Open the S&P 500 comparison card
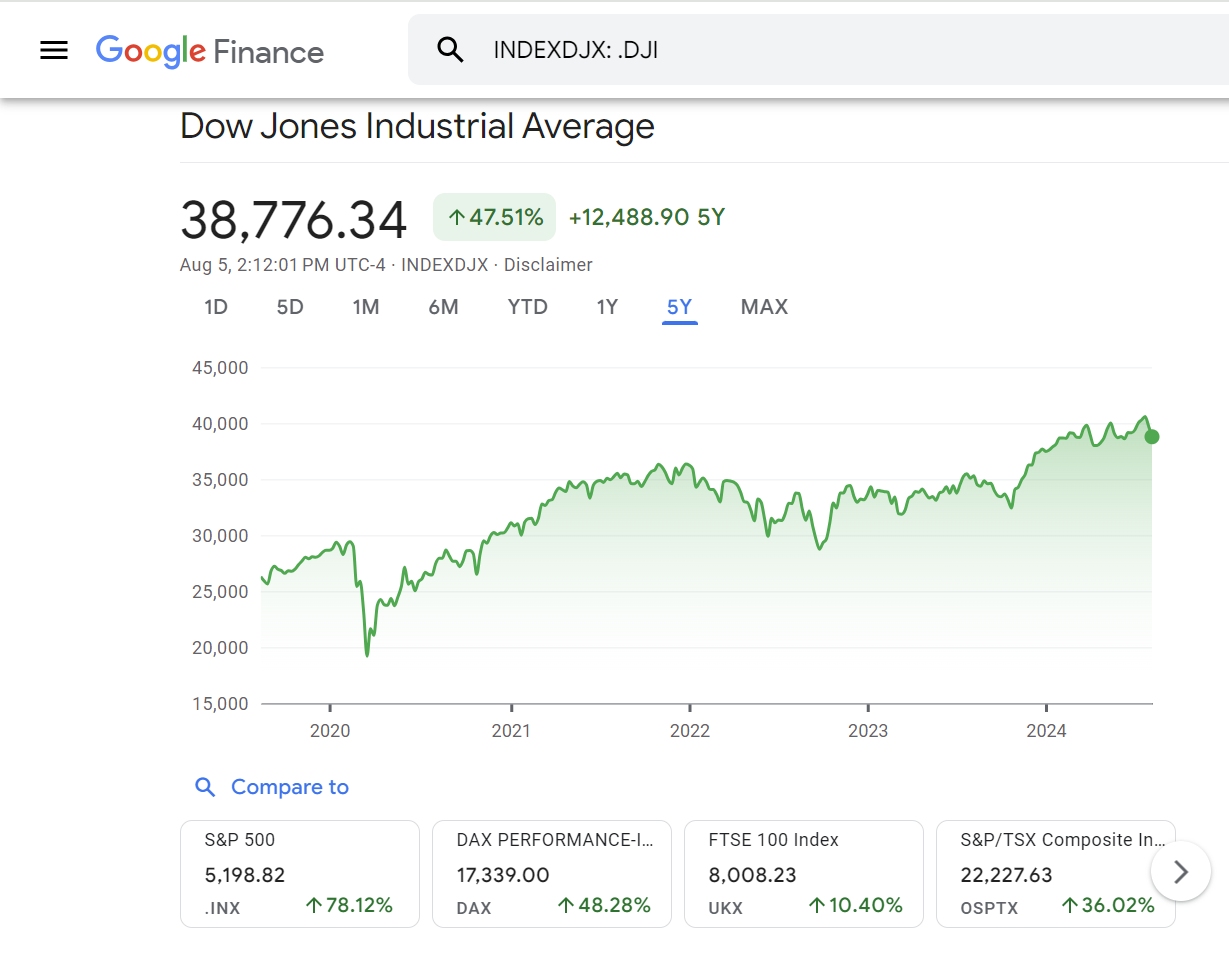This screenshot has height=957, width=1229. 300,874
